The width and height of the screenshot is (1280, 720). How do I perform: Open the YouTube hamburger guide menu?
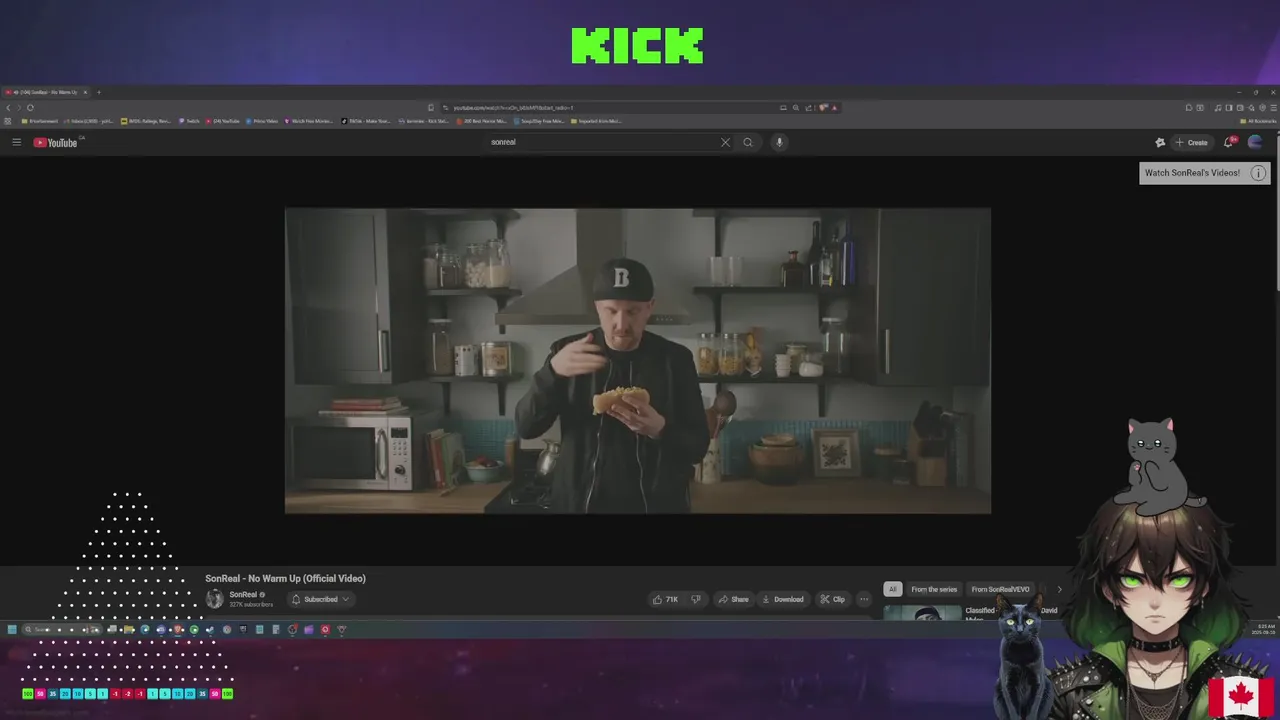pos(16,142)
